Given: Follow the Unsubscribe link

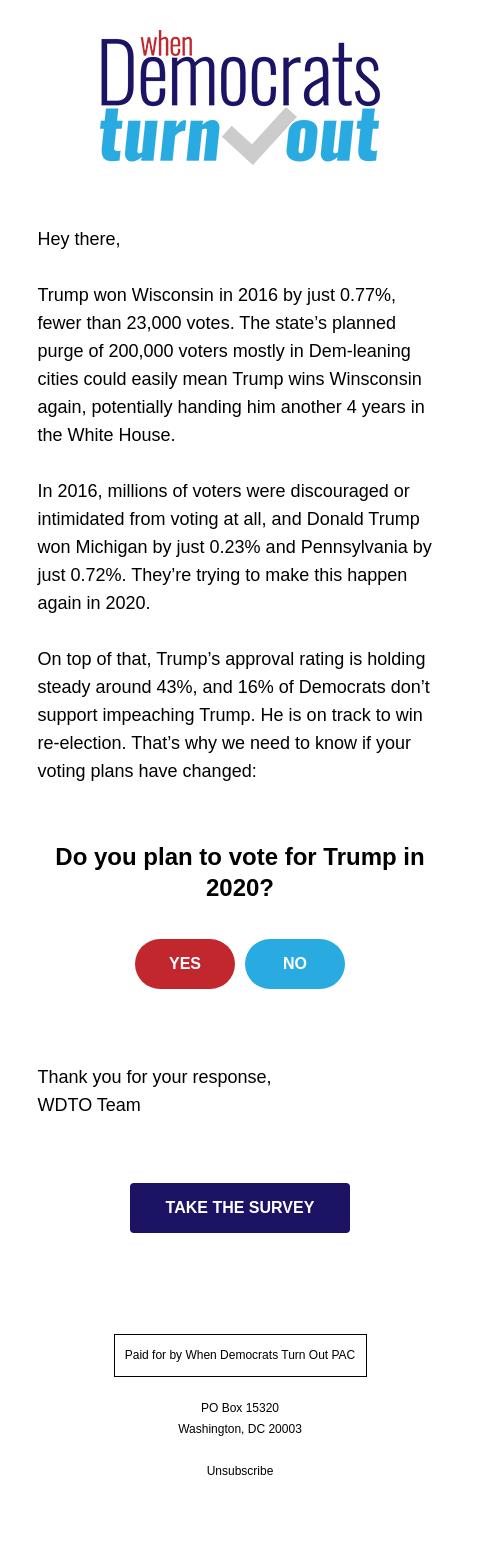Looking at the screenshot, I should 240,1471.
